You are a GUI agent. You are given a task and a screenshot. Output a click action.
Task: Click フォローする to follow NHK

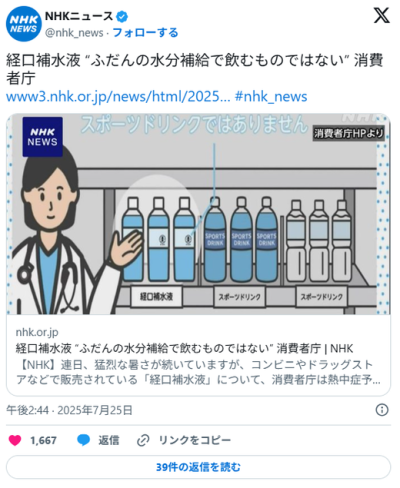click(145, 33)
